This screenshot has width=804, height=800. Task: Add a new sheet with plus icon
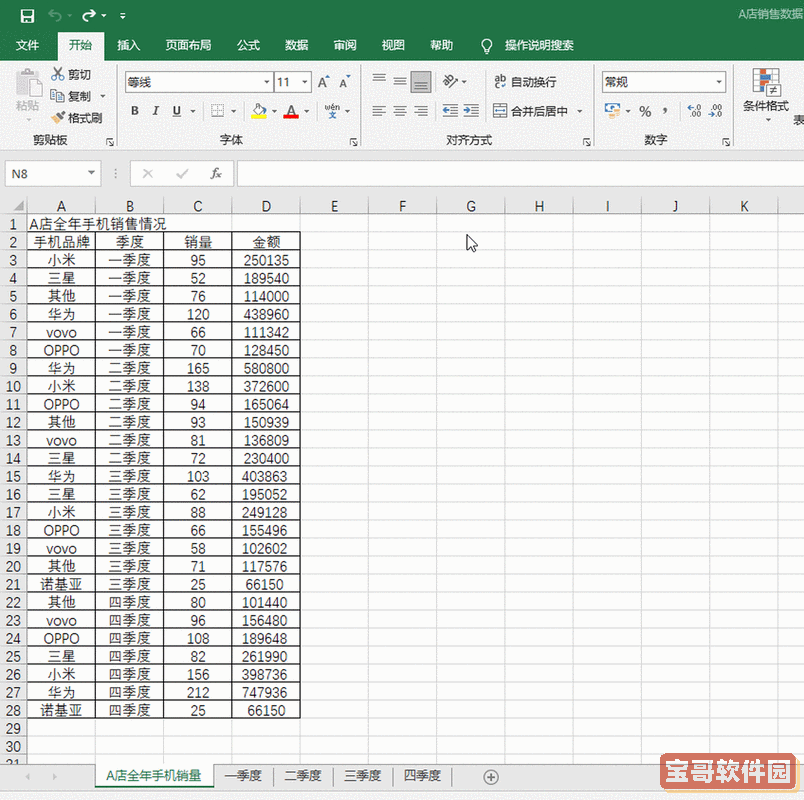tap(491, 777)
